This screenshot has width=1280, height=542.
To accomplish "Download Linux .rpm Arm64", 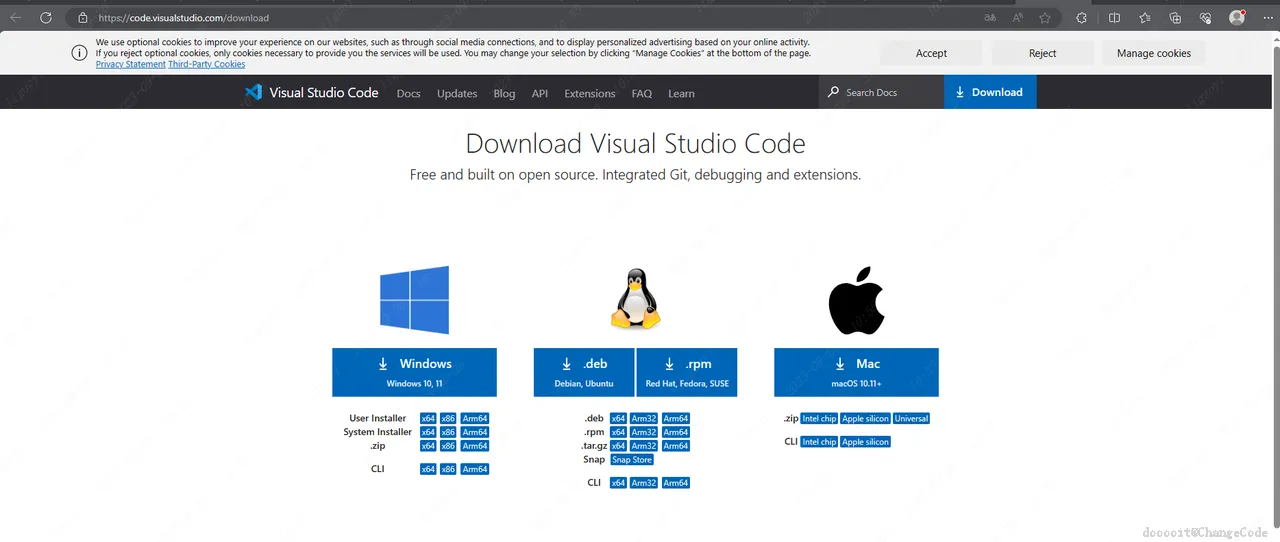I will point(676,432).
